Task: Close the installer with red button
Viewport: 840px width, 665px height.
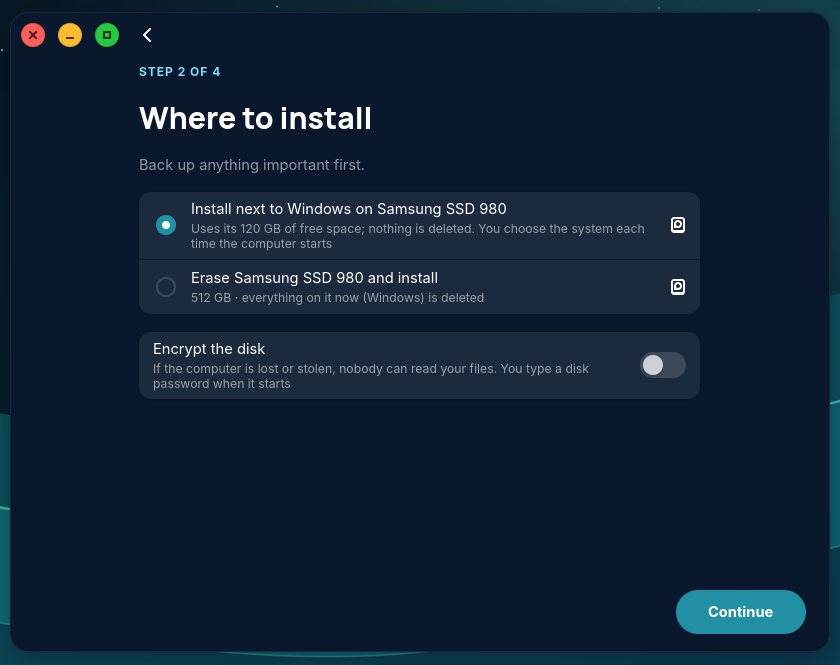Action: (x=33, y=35)
